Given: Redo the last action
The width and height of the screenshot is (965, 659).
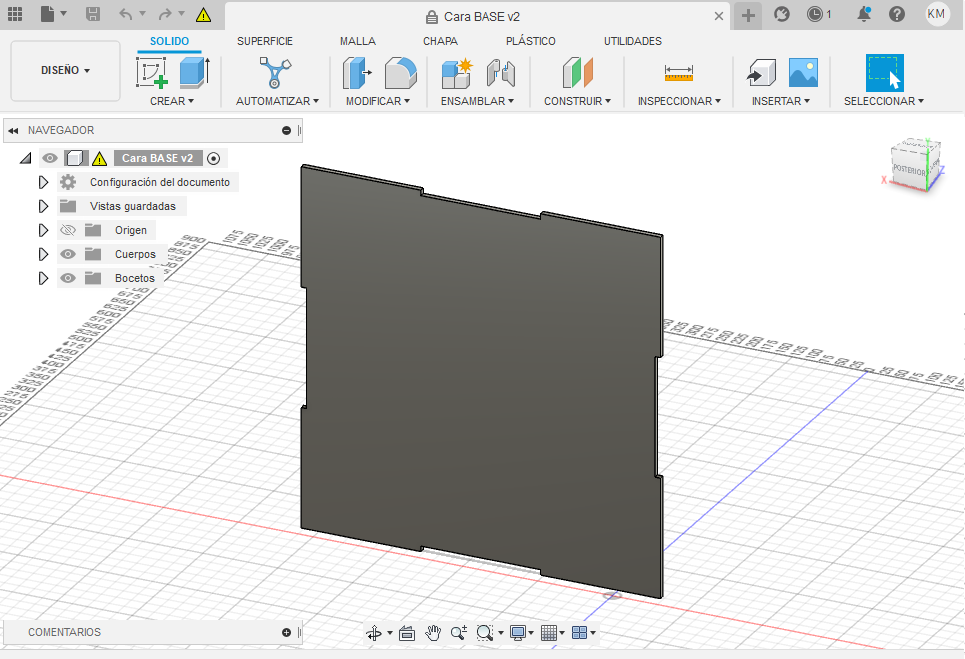Looking at the screenshot, I should pos(165,14).
